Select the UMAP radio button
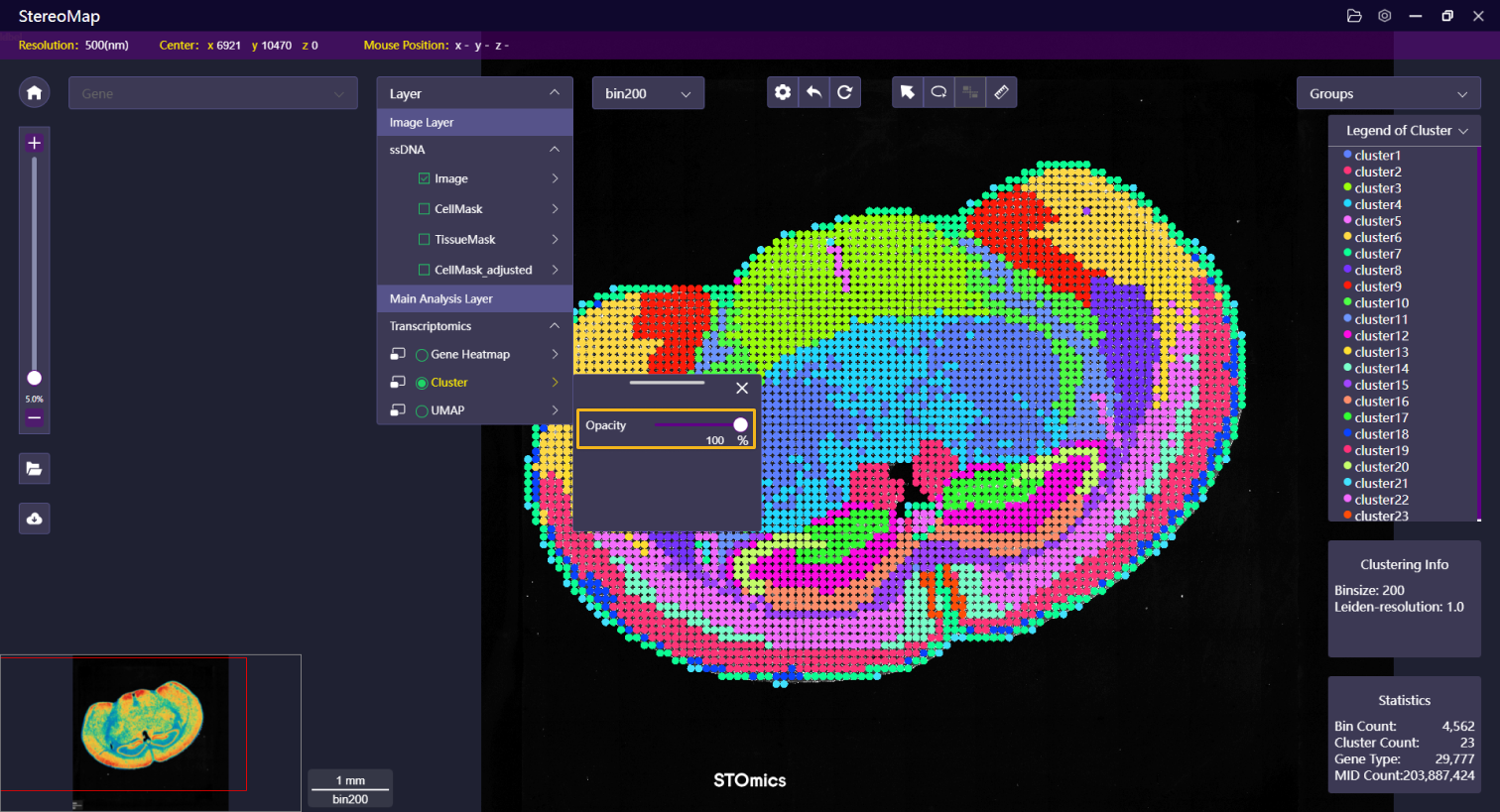This screenshot has width=1500, height=812. 422,410
